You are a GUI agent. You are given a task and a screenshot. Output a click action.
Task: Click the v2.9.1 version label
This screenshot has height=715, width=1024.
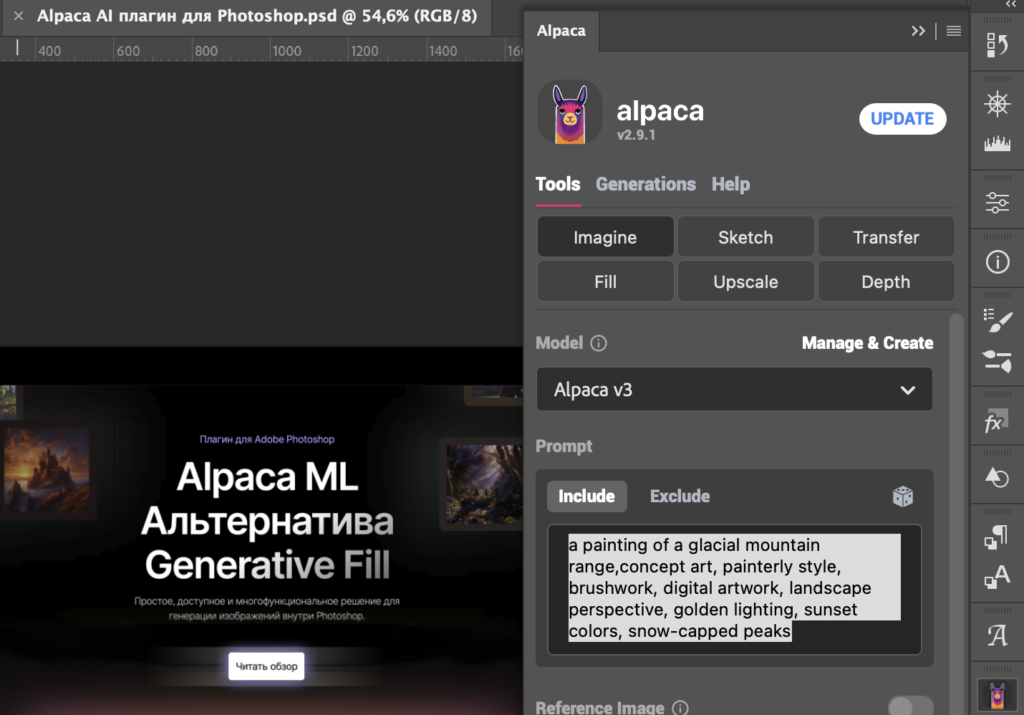[x=636, y=135]
